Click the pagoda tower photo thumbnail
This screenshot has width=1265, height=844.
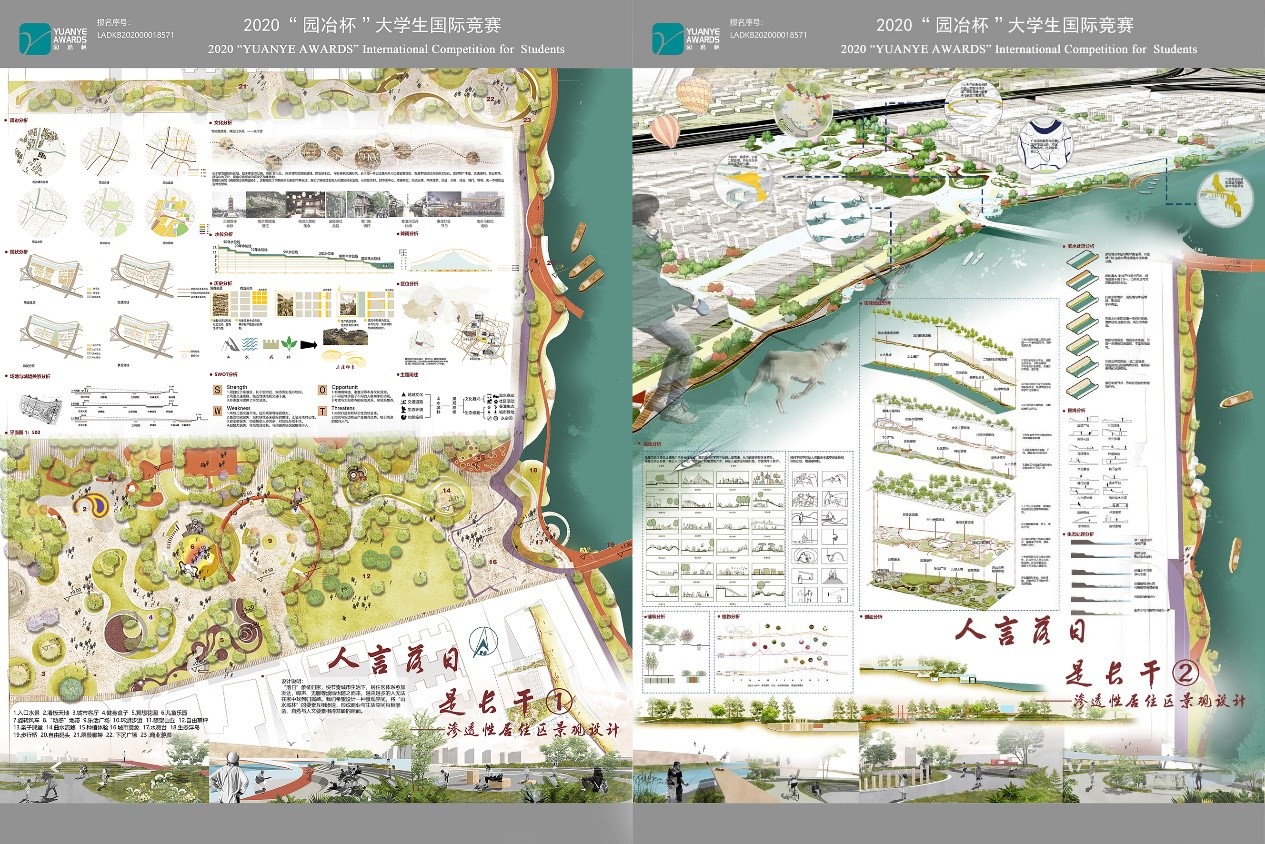pyautogui.click(x=228, y=204)
